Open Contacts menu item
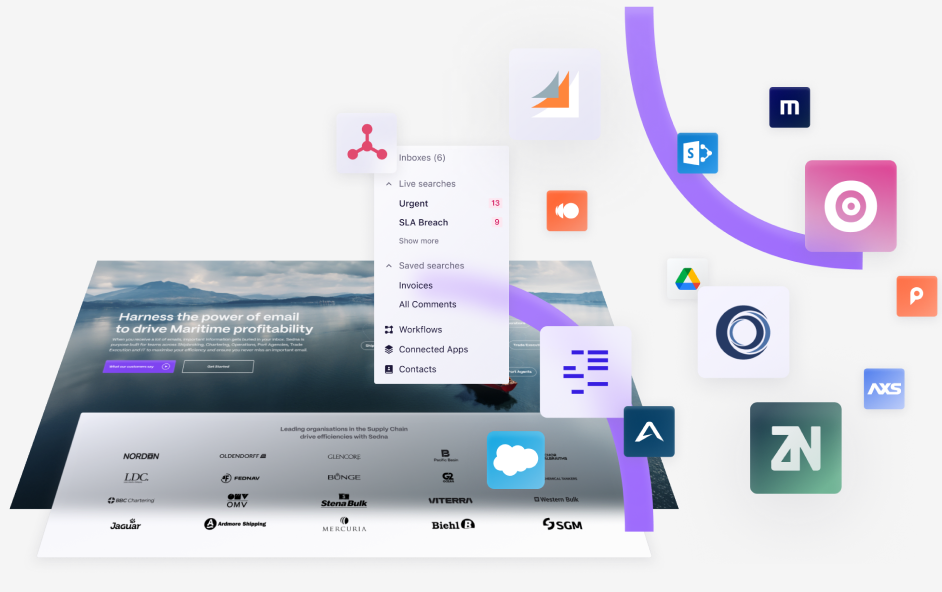 (418, 369)
